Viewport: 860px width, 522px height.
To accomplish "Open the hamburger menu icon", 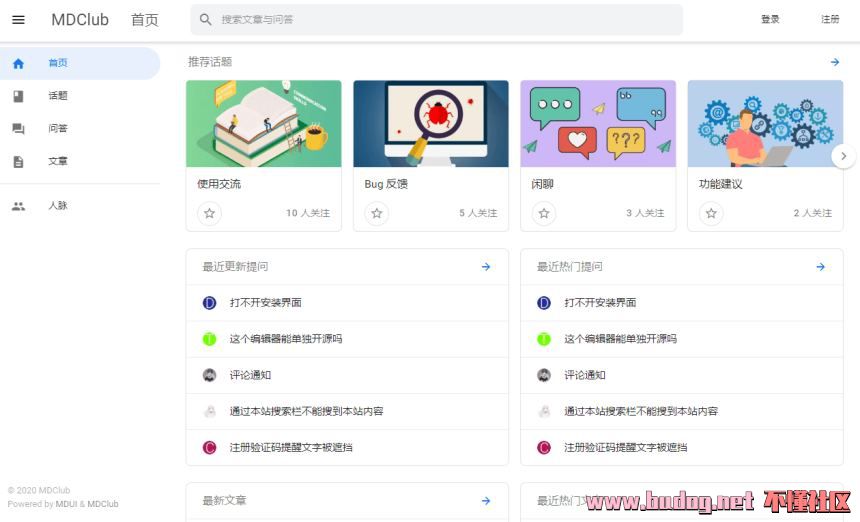I will [x=18, y=20].
